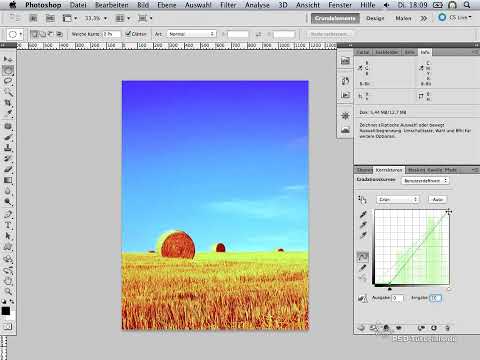This screenshot has width=480, height=360.
Task: Select the Elliptical Marquee tool in the toolbox
Action: (8, 70)
